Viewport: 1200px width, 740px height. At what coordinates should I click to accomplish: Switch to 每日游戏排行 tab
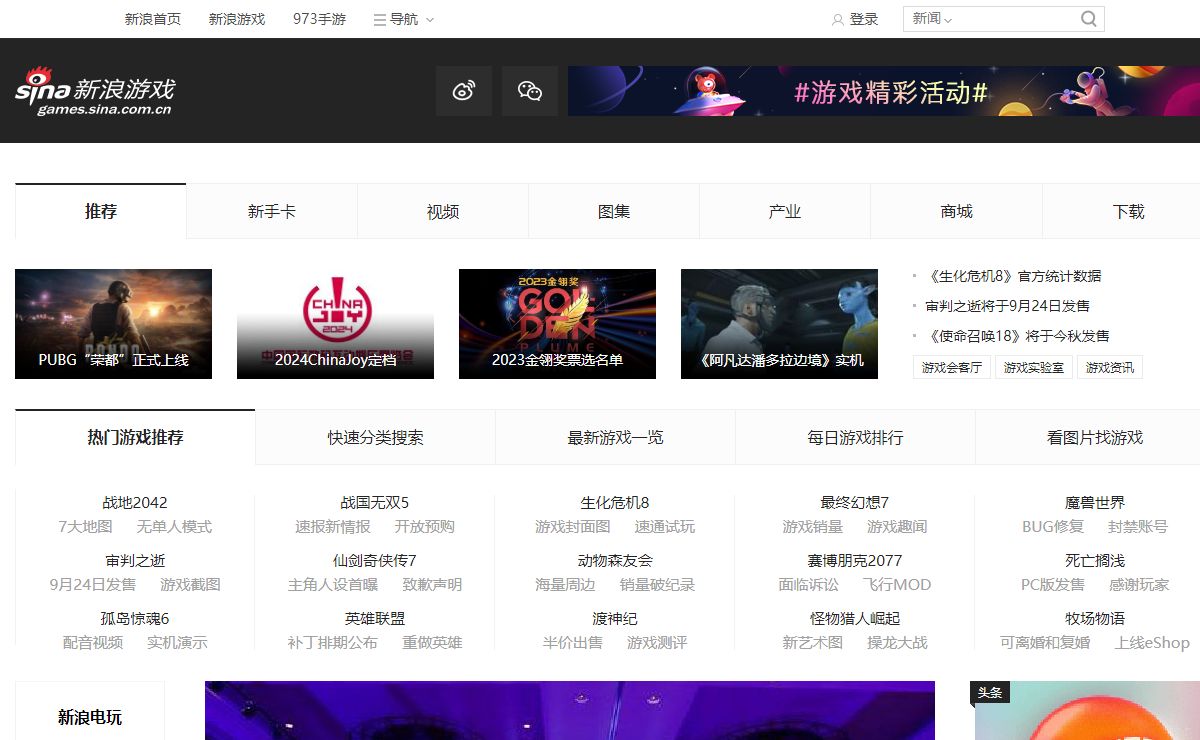(855, 437)
